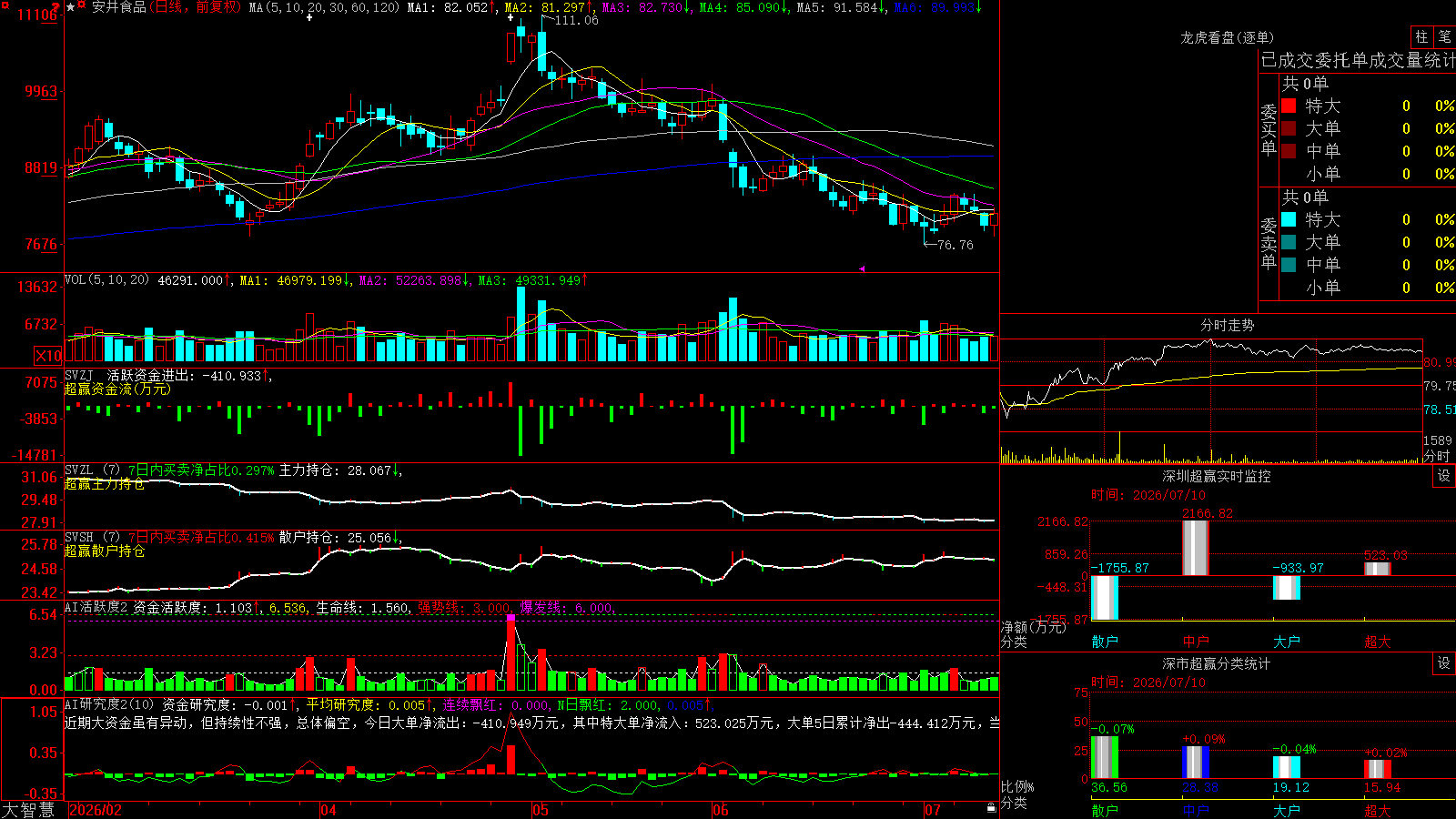The width and height of the screenshot is (1456, 819).
Task: Click the AI研究度2(10) indicator label
Action: [109, 704]
